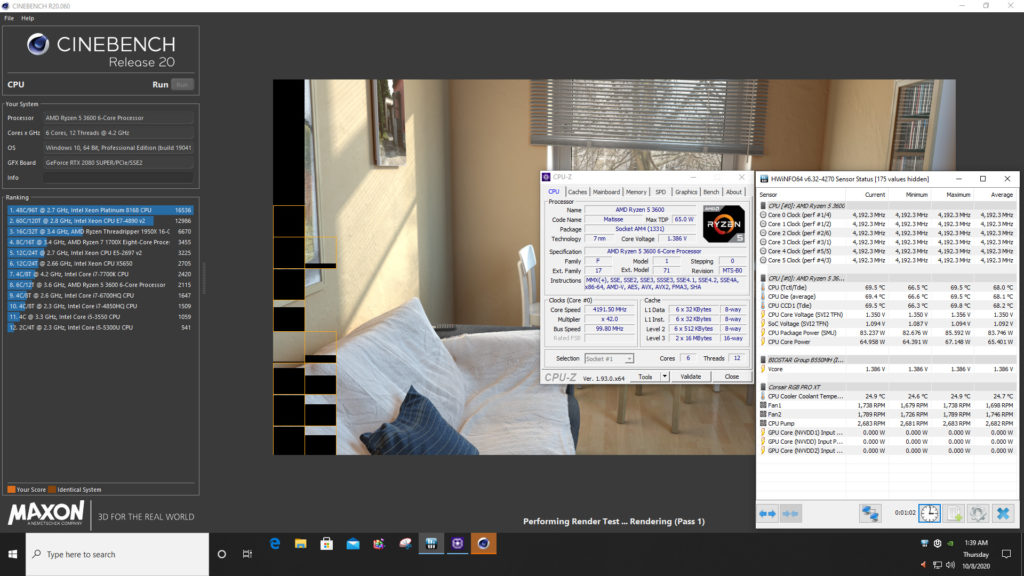This screenshot has height=576, width=1024.
Task: Open the Snipping Tool taskbar icon
Action: click(405, 543)
